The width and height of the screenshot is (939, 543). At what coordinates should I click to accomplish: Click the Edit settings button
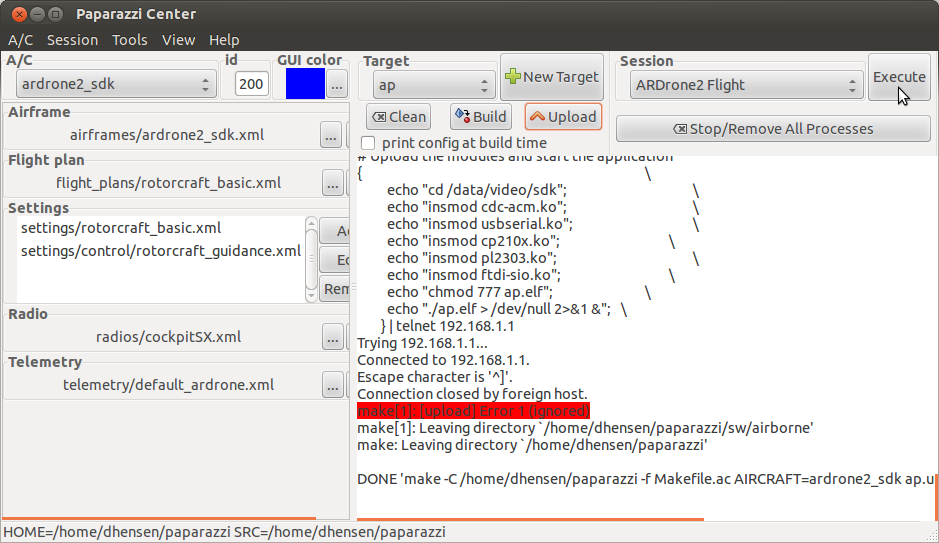[x=335, y=260]
